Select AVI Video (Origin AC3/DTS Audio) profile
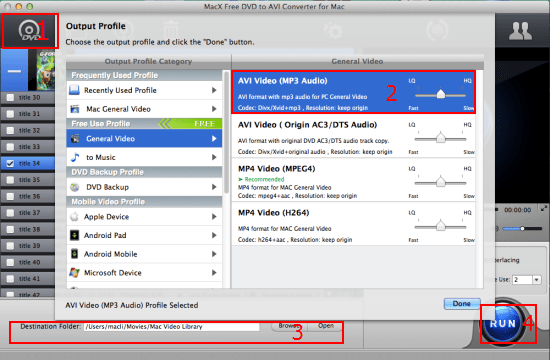This screenshot has width=550, height=360. click(x=353, y=136)
